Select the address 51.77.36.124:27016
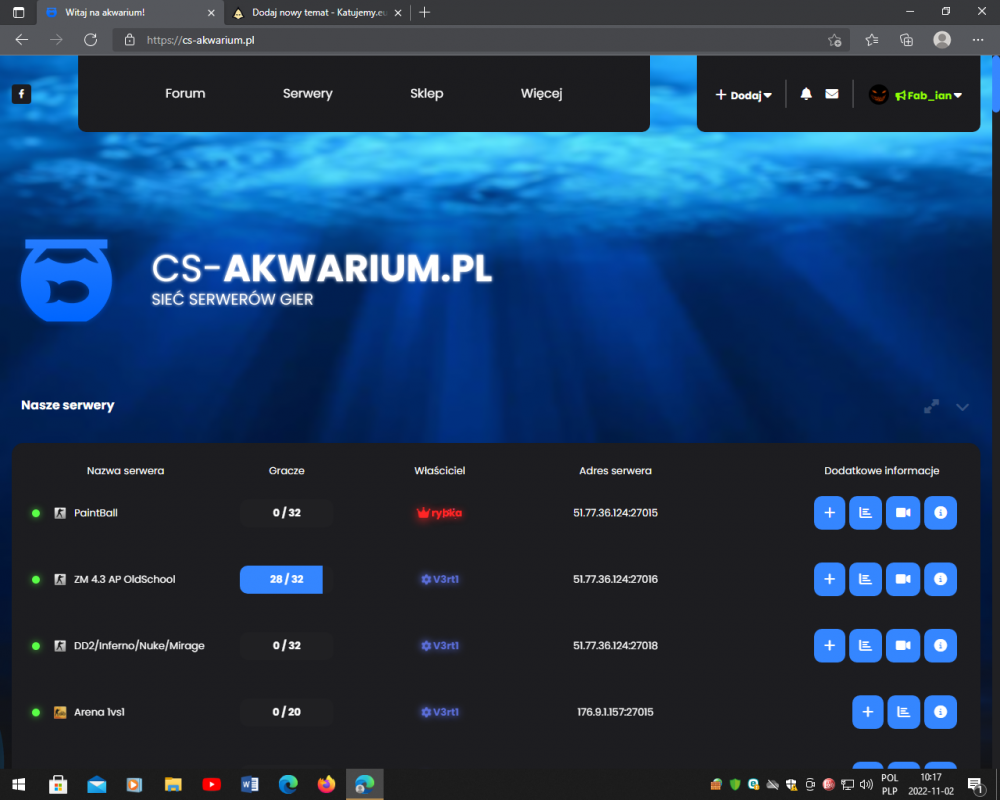 [x=615, y=579]
